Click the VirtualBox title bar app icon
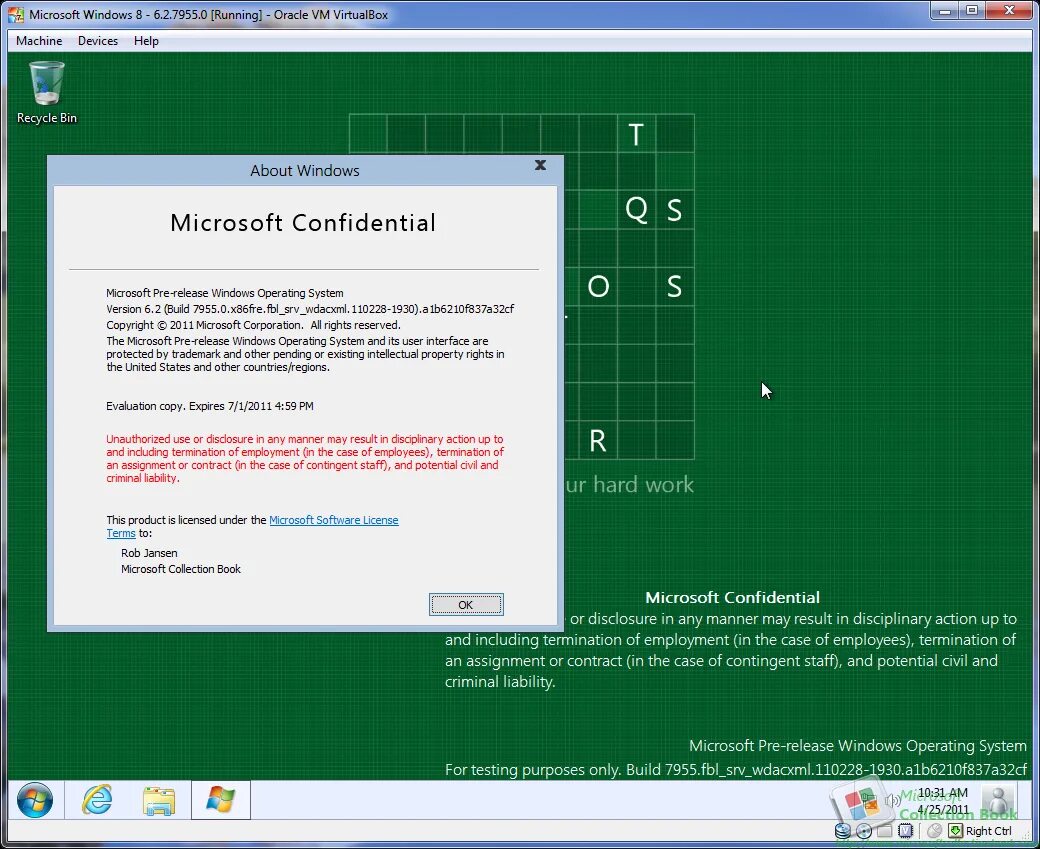Viewport: 1040px width, 849px height. point(15,14)
